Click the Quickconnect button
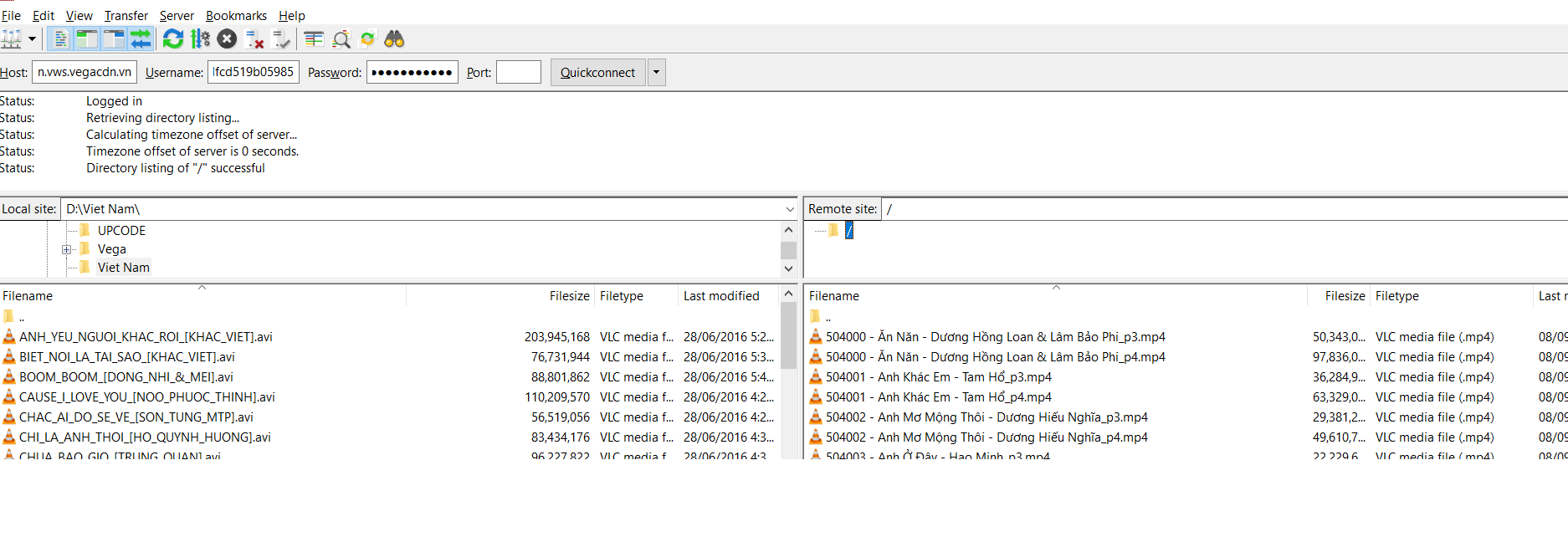 pos(597,73)
